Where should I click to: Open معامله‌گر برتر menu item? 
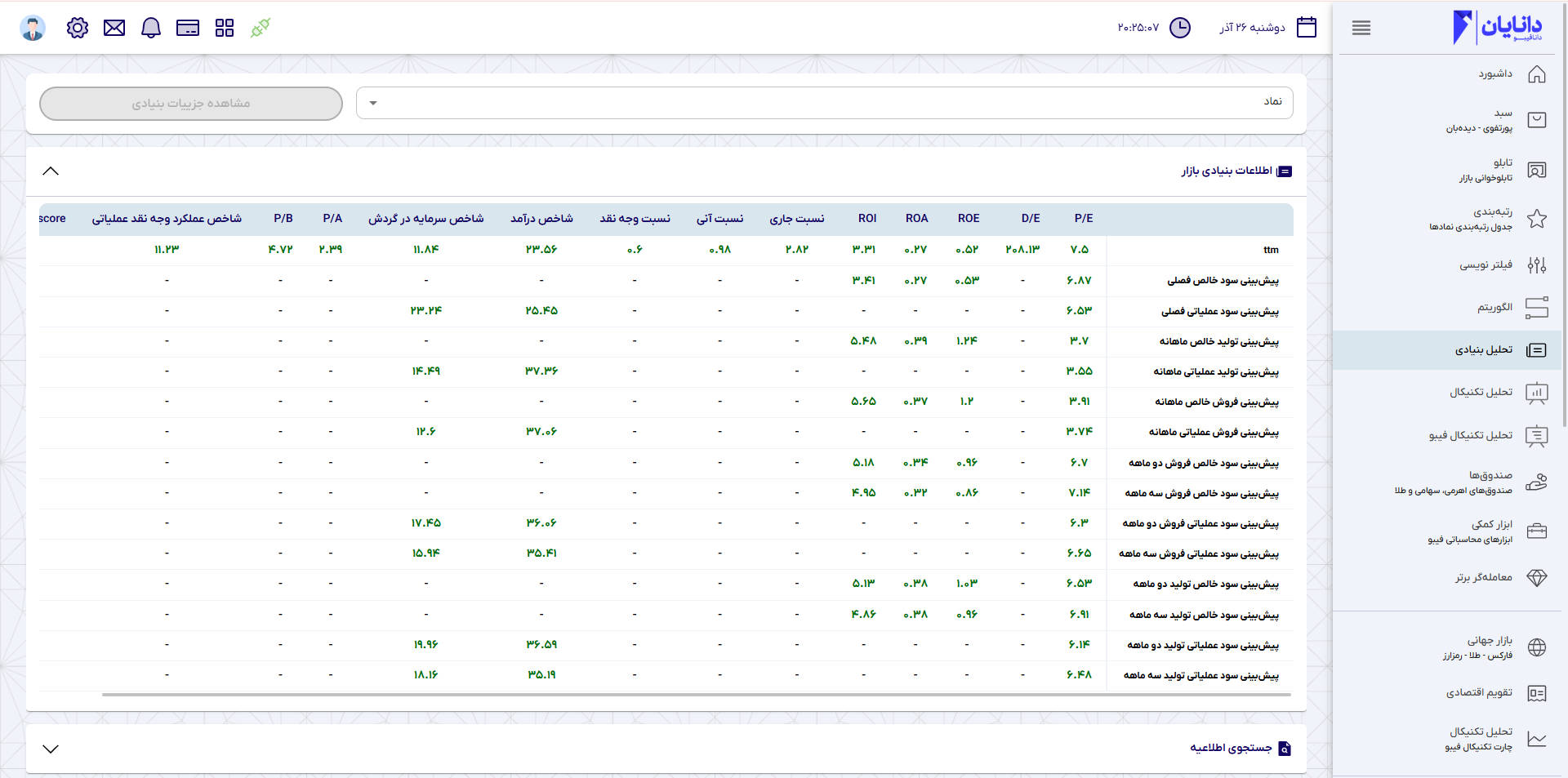pyautogui.click(x=1483, y=577)
